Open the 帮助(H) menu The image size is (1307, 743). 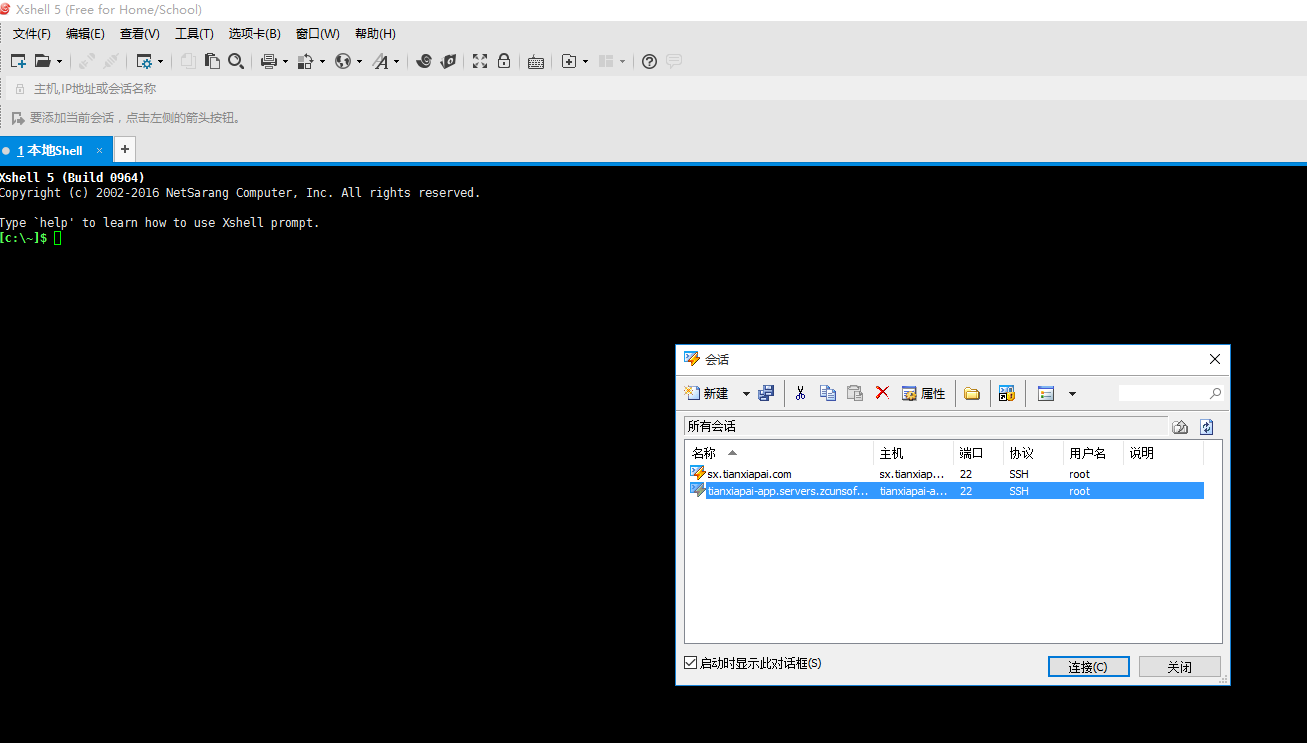(375, 34)
